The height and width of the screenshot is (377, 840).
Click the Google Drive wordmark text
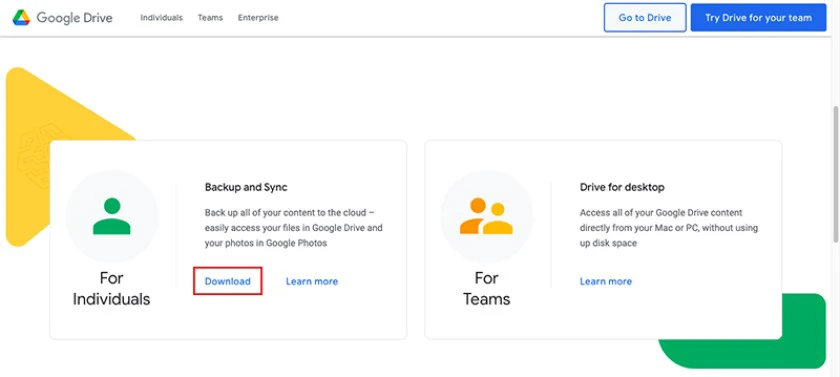click(x=74, y=18)
